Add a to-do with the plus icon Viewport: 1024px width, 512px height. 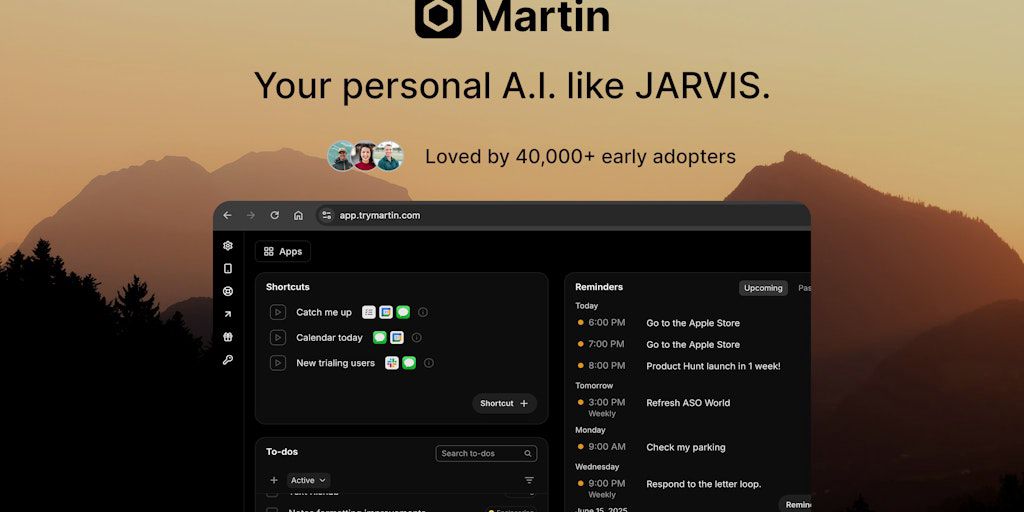pyautogui.click(x=274, y=480)
